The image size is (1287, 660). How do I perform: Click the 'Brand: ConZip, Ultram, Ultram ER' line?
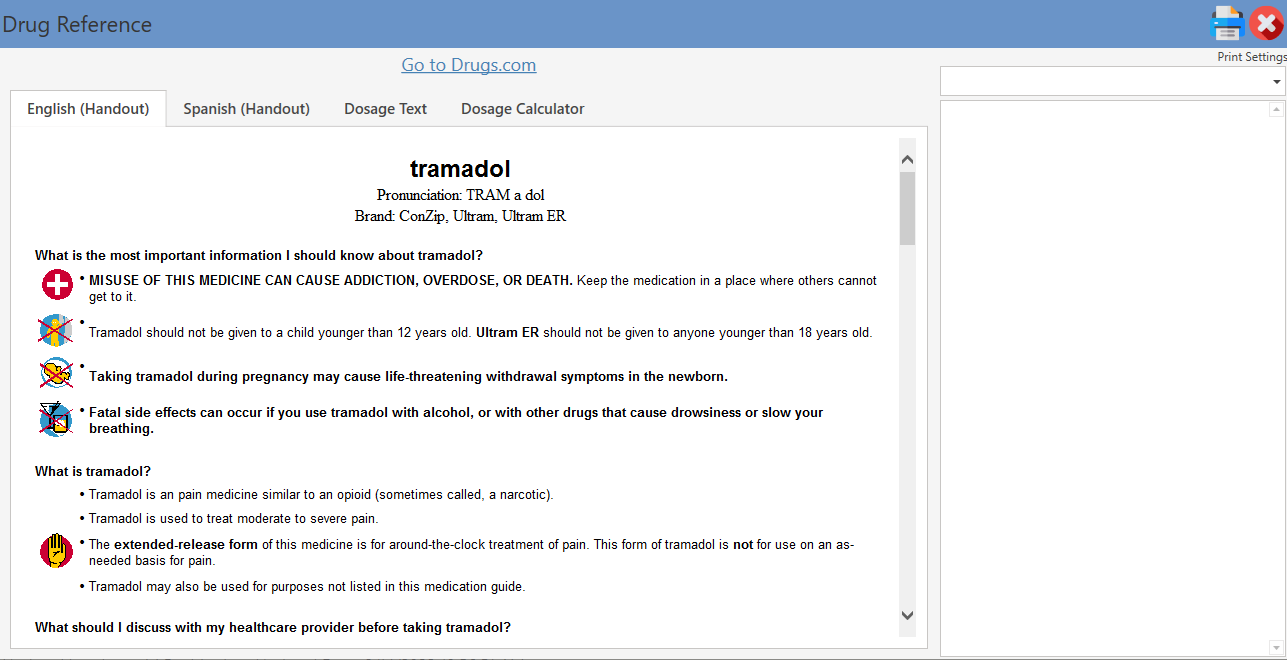460,216
